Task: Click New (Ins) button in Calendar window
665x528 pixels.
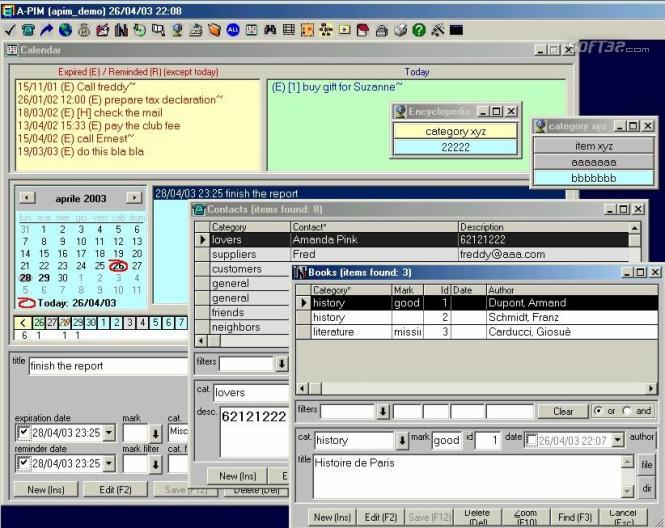Action: (x=46, y=489)
